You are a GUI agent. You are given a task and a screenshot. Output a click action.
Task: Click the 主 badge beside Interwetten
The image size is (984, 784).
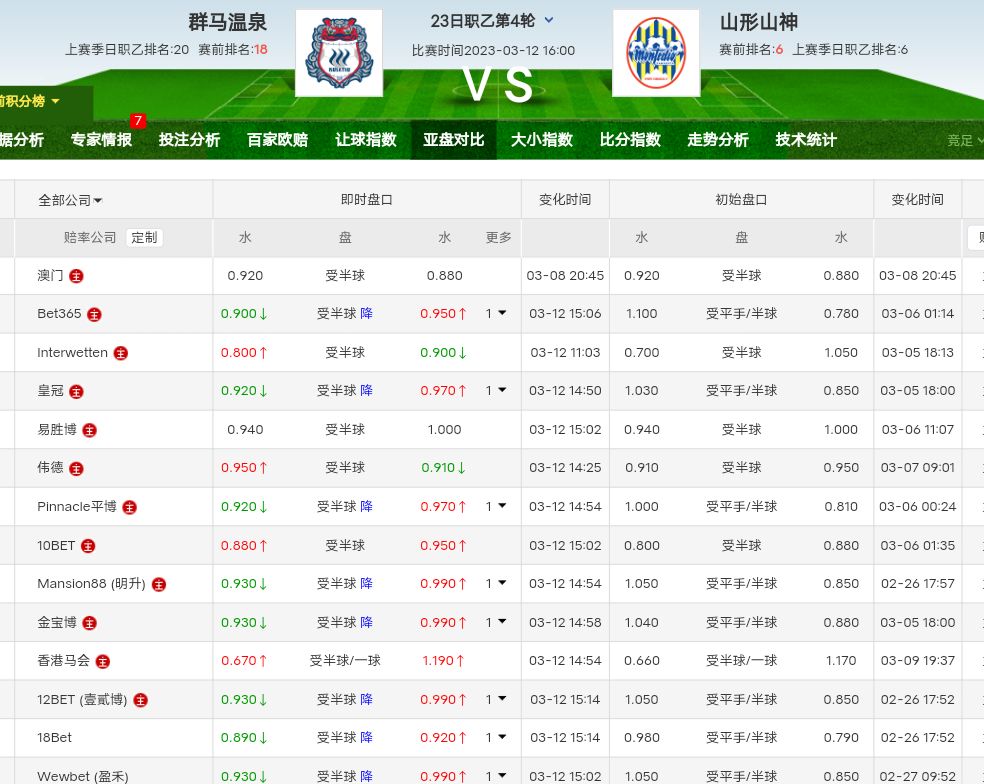[121, 353]
